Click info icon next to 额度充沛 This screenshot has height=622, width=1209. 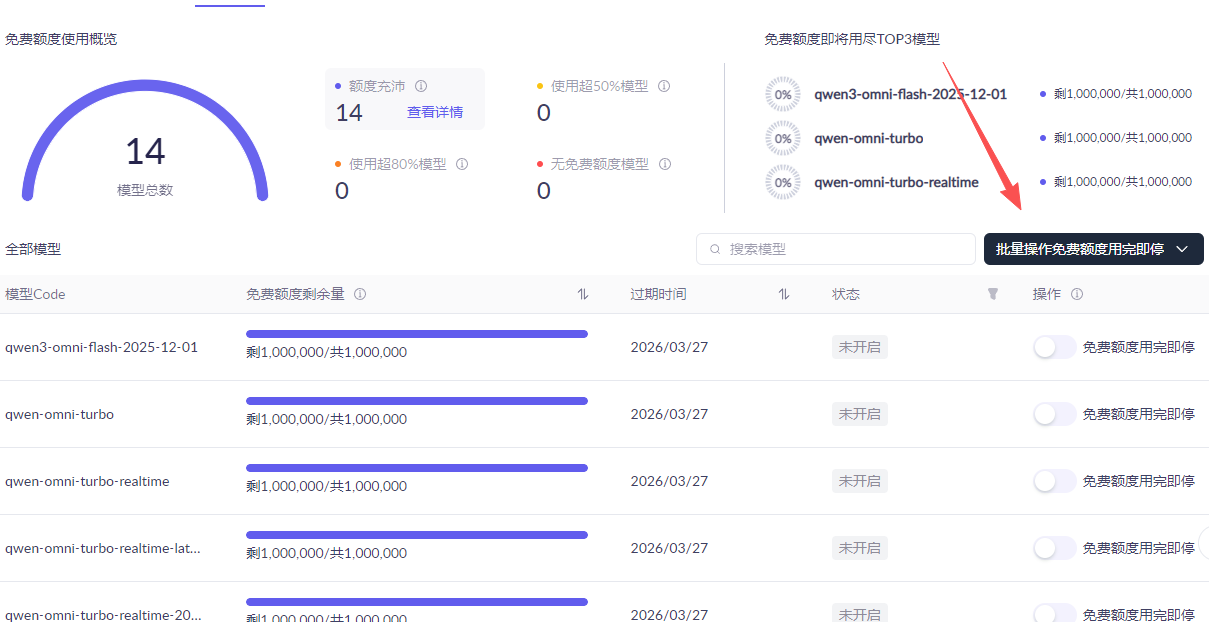tap(421, 86)
